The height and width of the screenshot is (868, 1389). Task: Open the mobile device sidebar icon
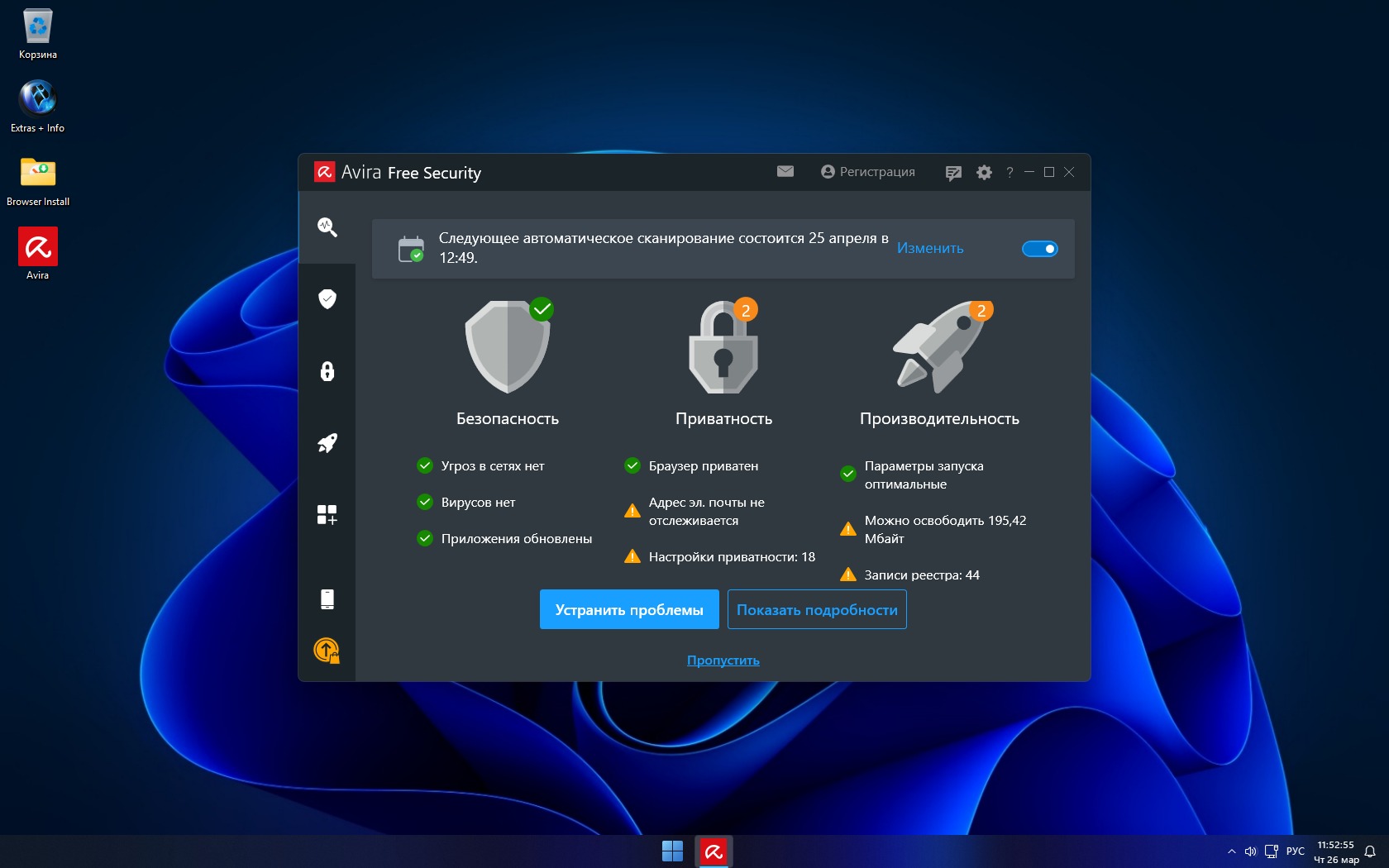(327, 599)
